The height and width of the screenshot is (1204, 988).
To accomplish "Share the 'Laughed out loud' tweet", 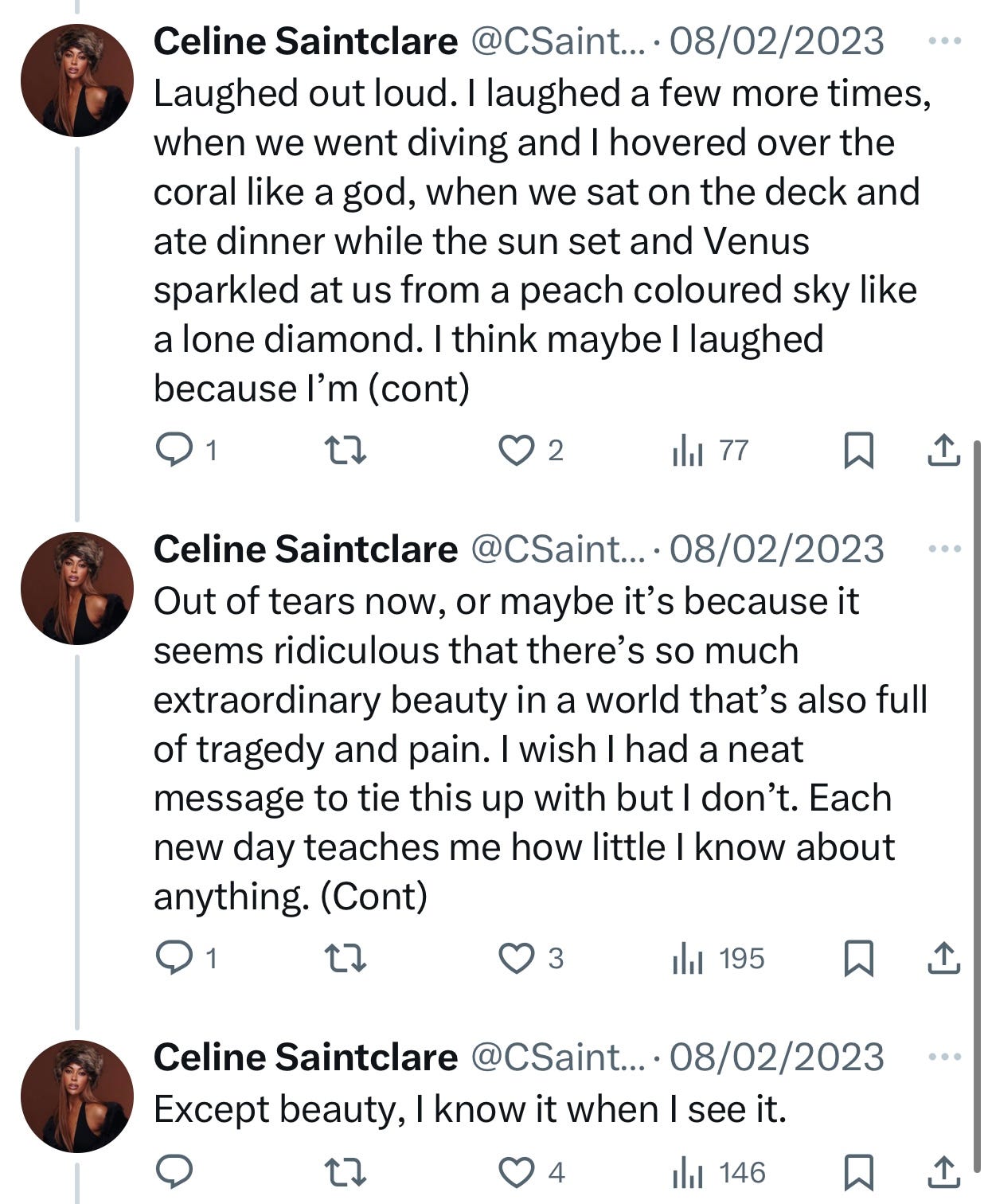I will [944, 451].
